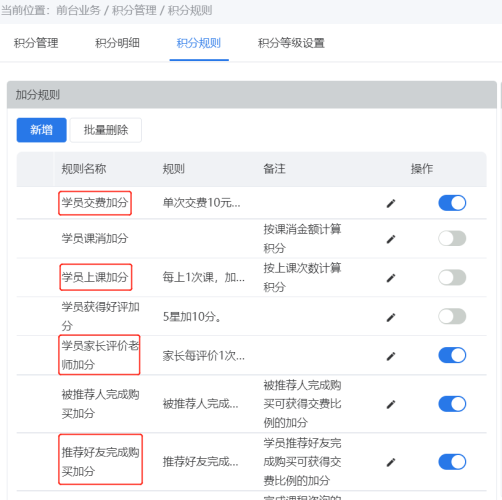Image resolution: width=502 pixels, height=500 pixels.
Task: Enable the 学员获得好评加分 switch
Action: 452,316
